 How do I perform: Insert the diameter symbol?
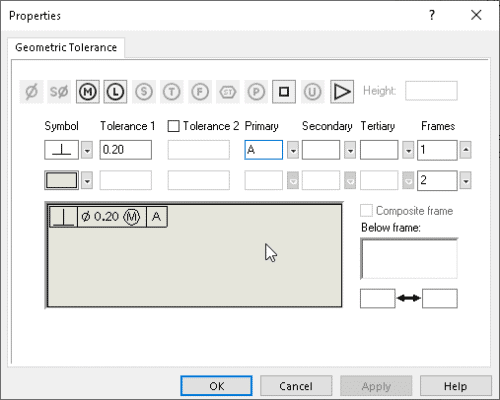(31, 91)
